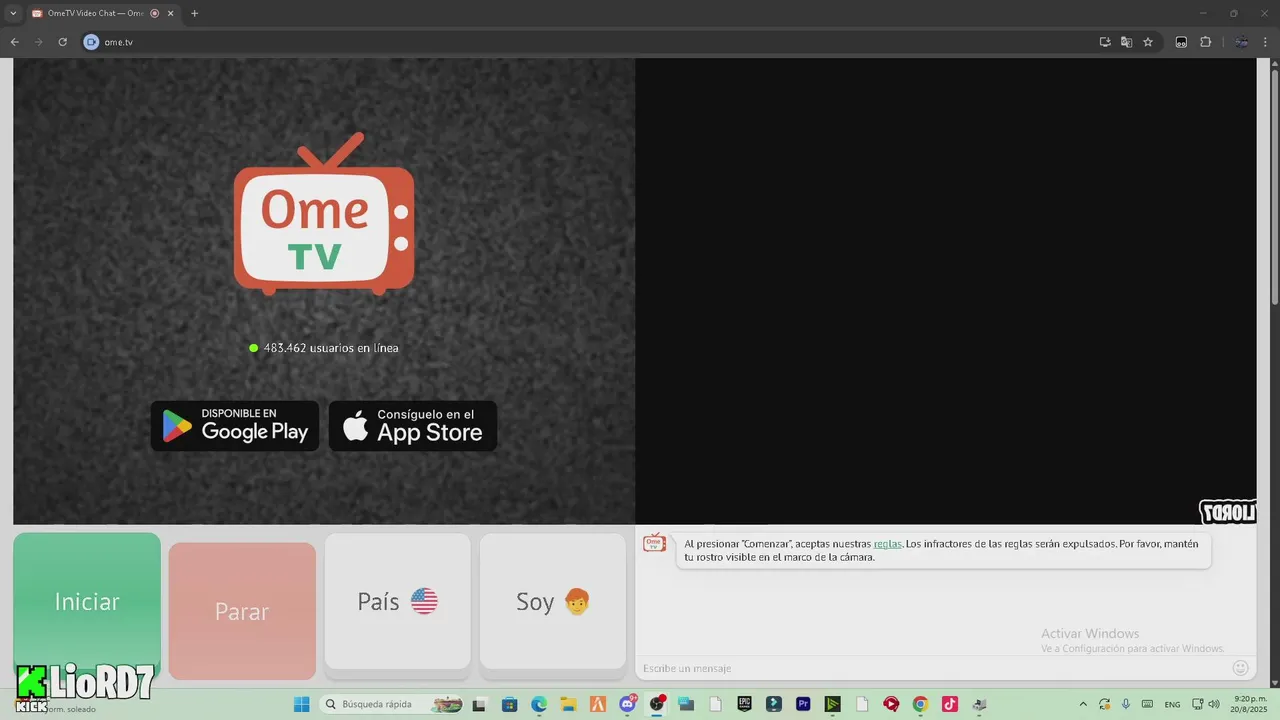Click the camera site-info icon in address bar
The height and width of the screenshot is (720, 1280).
91,42
